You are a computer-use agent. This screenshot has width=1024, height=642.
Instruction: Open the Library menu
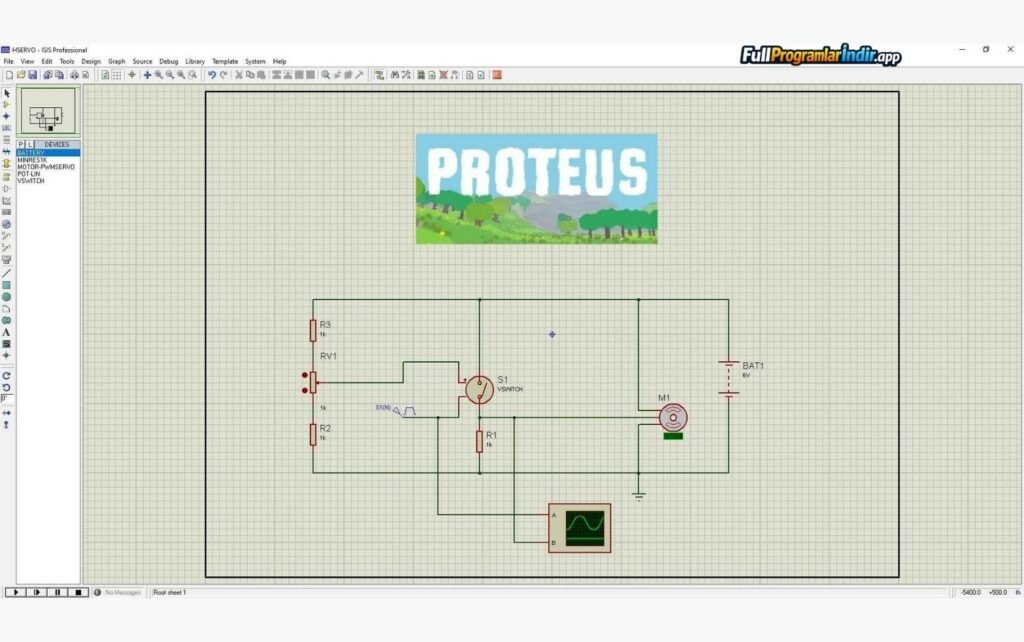(x=195, y=61)
